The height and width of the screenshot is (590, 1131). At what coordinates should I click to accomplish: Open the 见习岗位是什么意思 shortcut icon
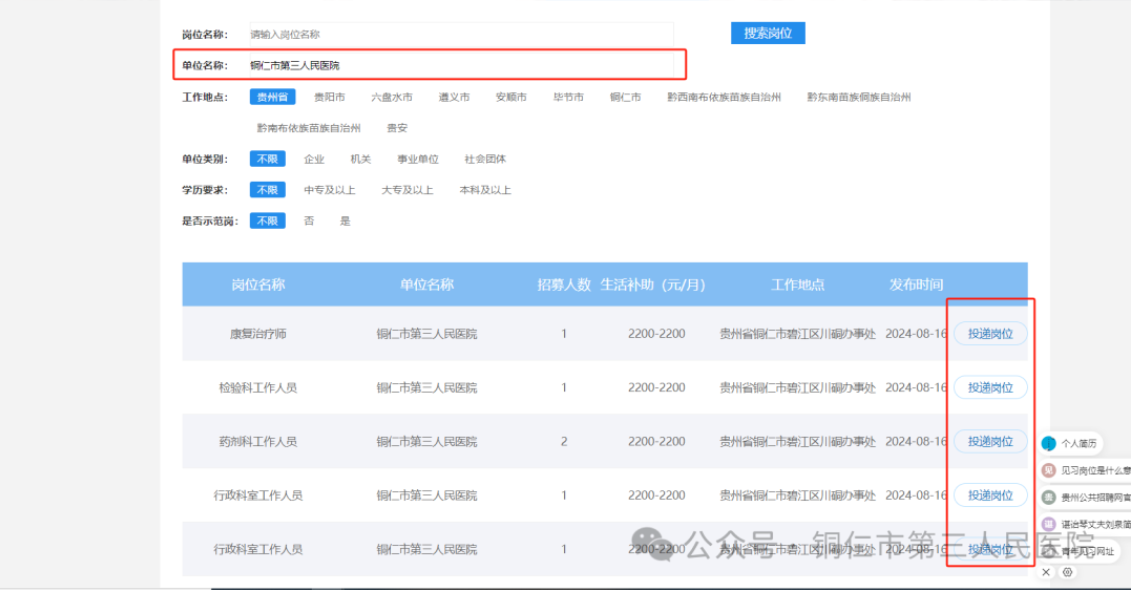click(x=1049, y=470)
